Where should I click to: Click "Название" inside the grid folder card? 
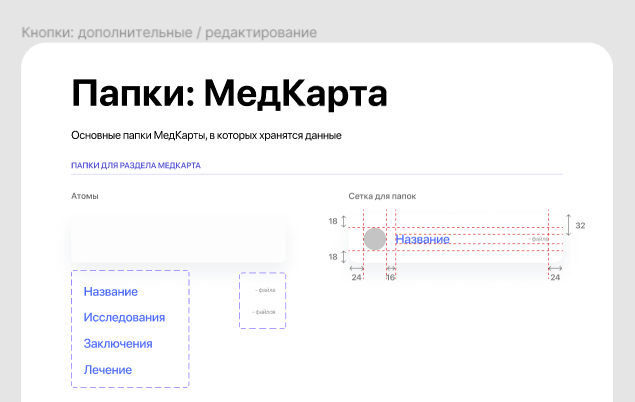click(x=422, y=239)
